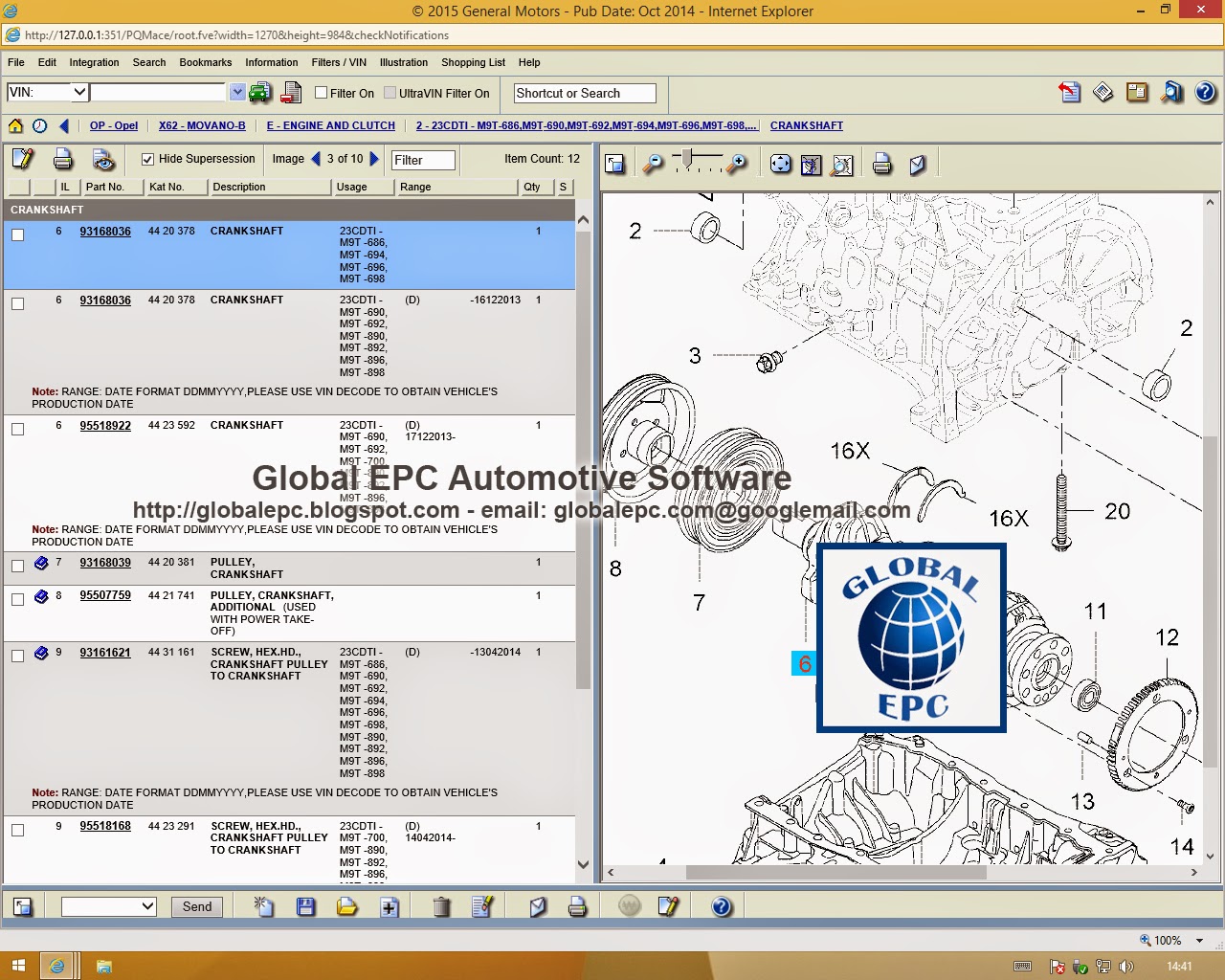Viewport: 1225px width, 980px height.
Task: Zoom in on the illustration
Action: (736, 165)
